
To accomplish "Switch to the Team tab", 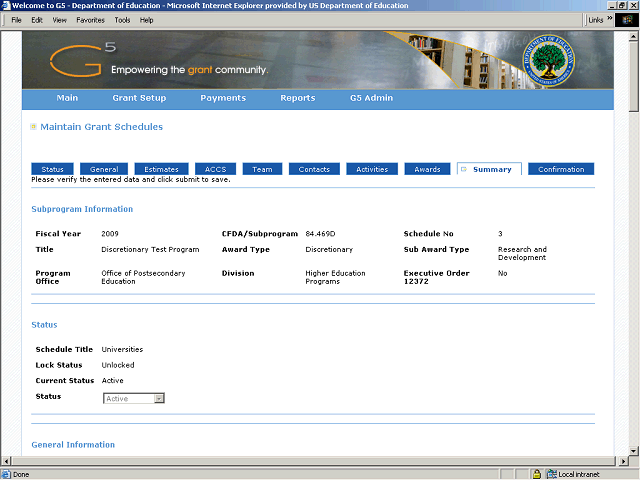I will pyautogui.click(x=262, y=169).
